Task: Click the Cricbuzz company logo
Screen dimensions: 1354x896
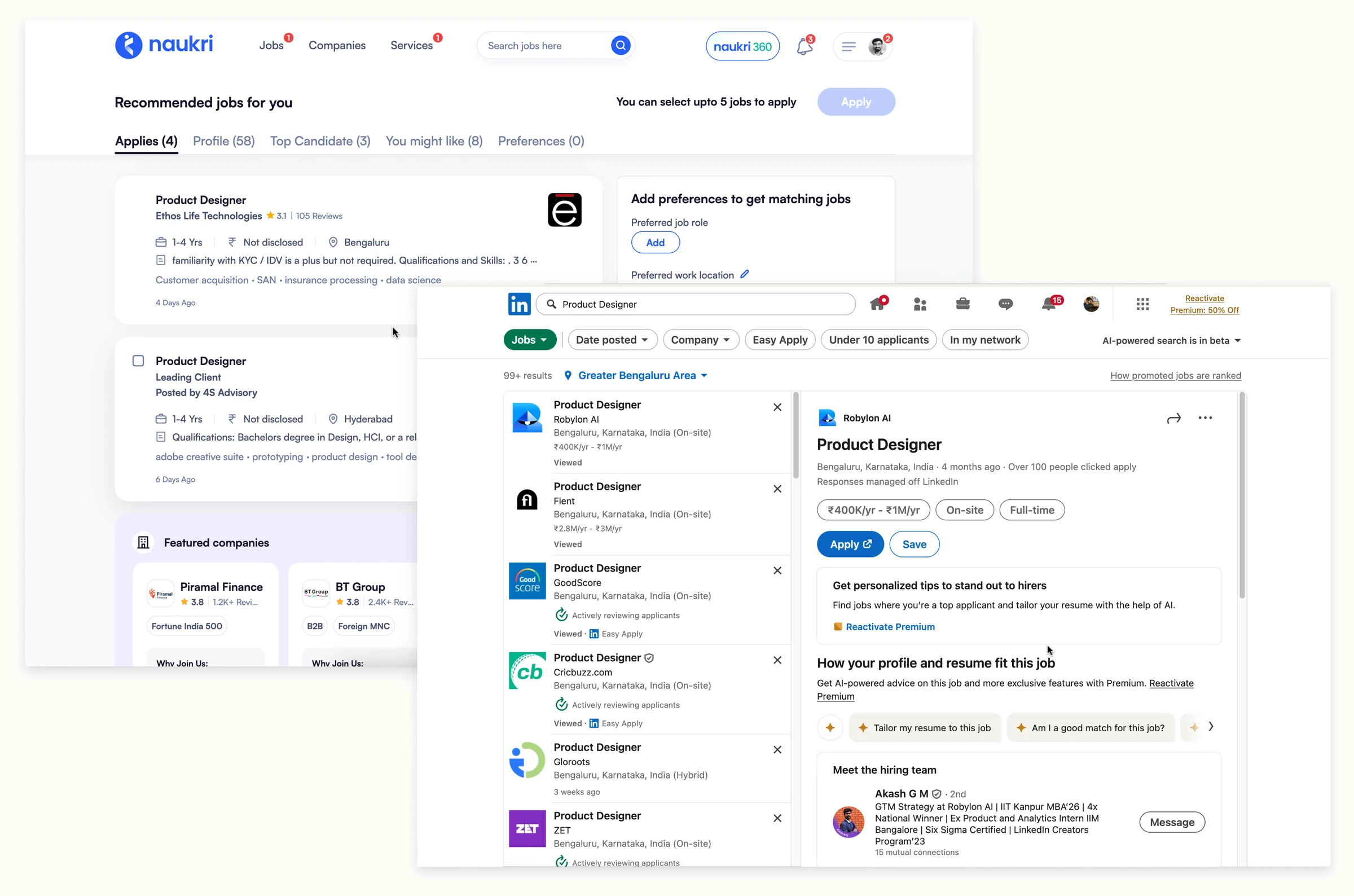Action: [527, 670]
